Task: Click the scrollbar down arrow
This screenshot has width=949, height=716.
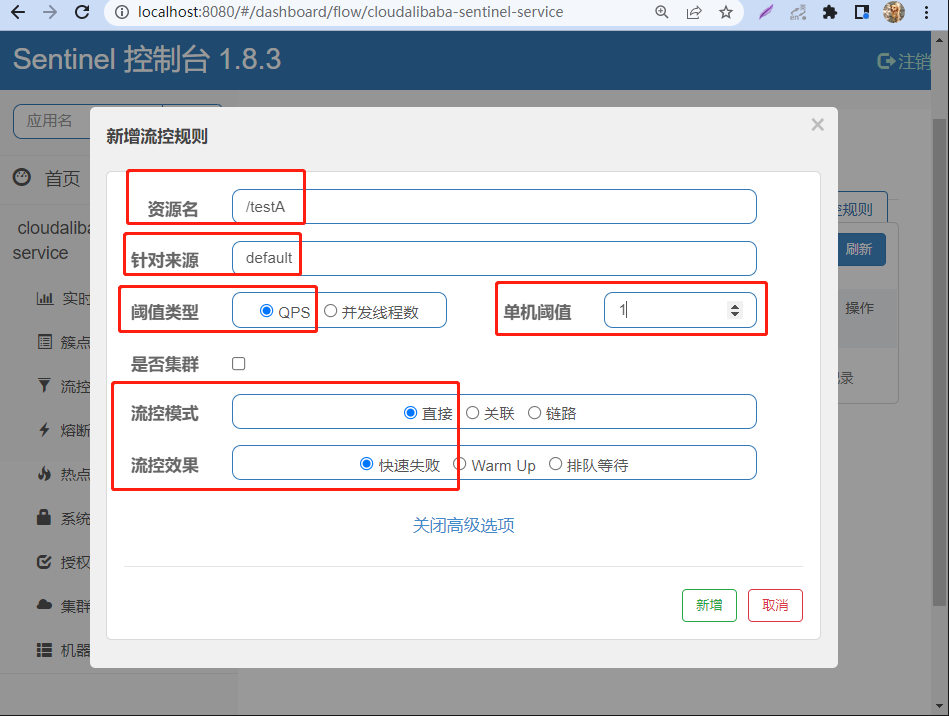Action: [x=939, y=706]
